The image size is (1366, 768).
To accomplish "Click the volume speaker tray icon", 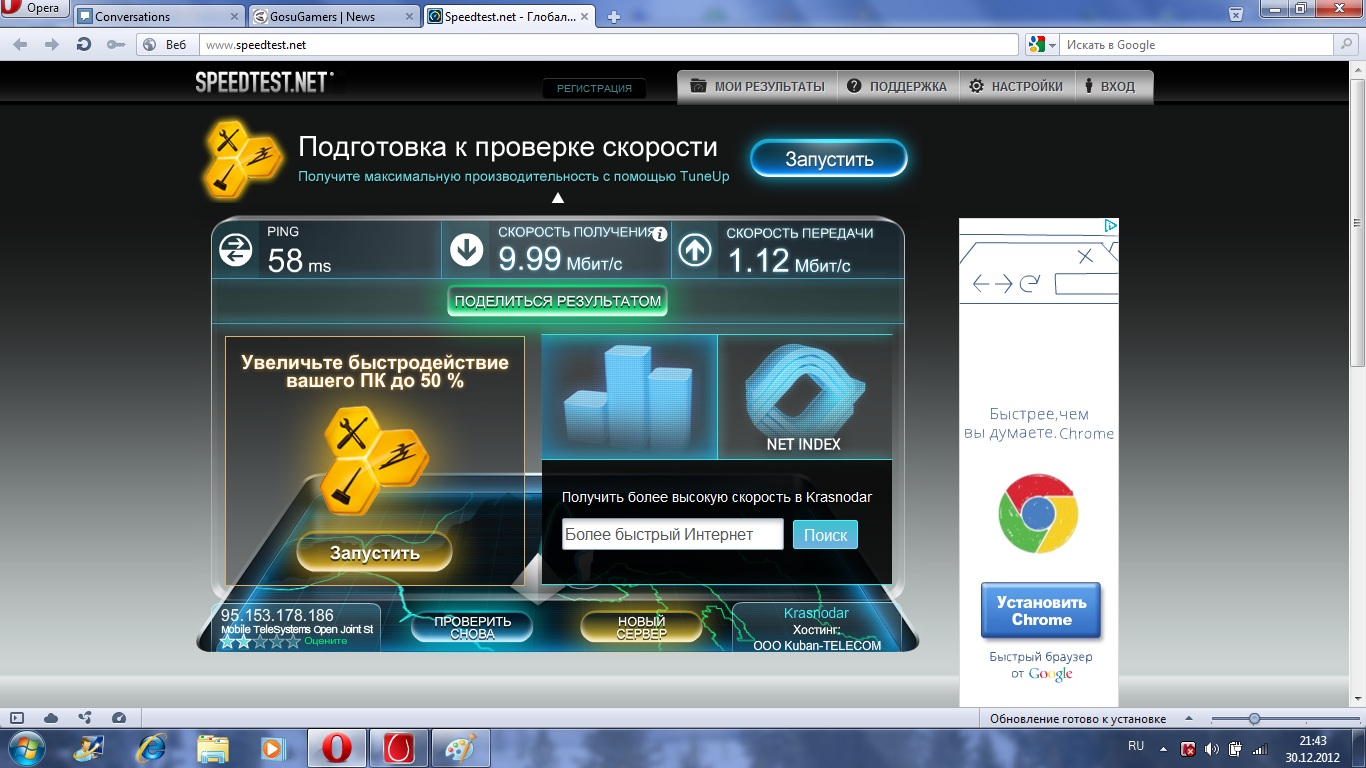I will (1212, 748).
